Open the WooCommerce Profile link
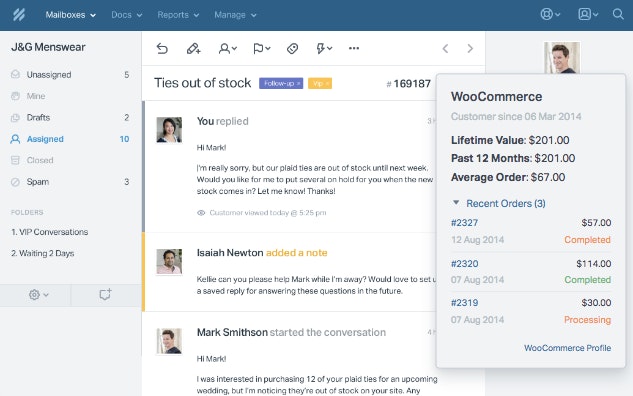The height and width of the screenshot is (396, 633). coord(567,348)
